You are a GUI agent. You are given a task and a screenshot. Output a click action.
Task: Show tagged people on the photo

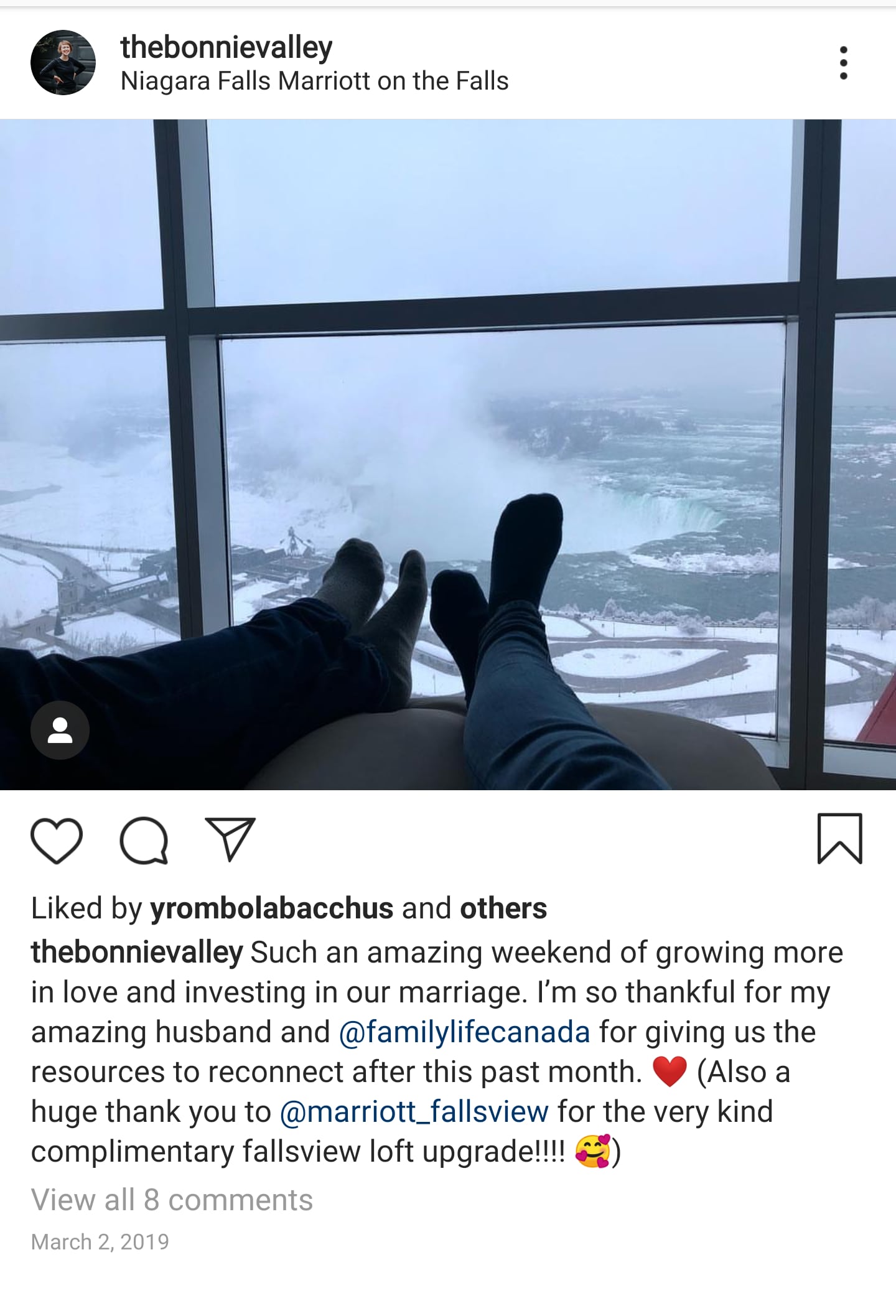[x=60, y=730]
